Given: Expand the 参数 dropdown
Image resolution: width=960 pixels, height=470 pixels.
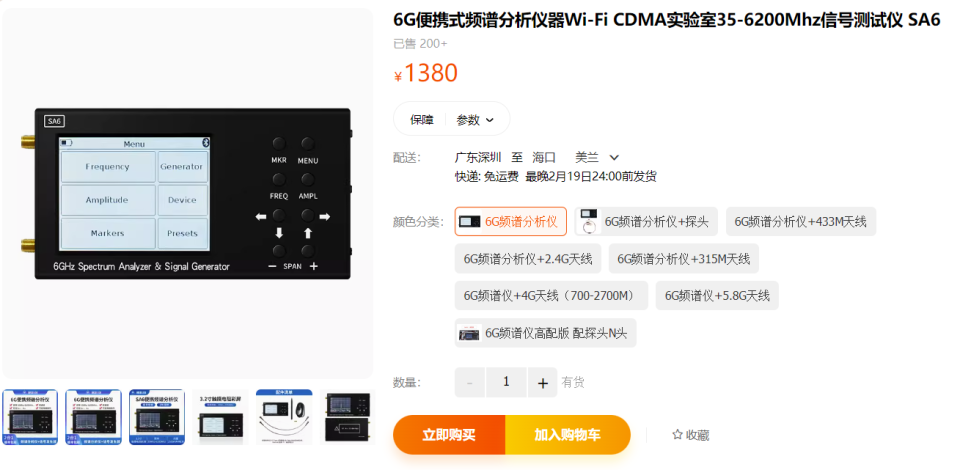Looking at the screenshot, I should click(474, 120).
